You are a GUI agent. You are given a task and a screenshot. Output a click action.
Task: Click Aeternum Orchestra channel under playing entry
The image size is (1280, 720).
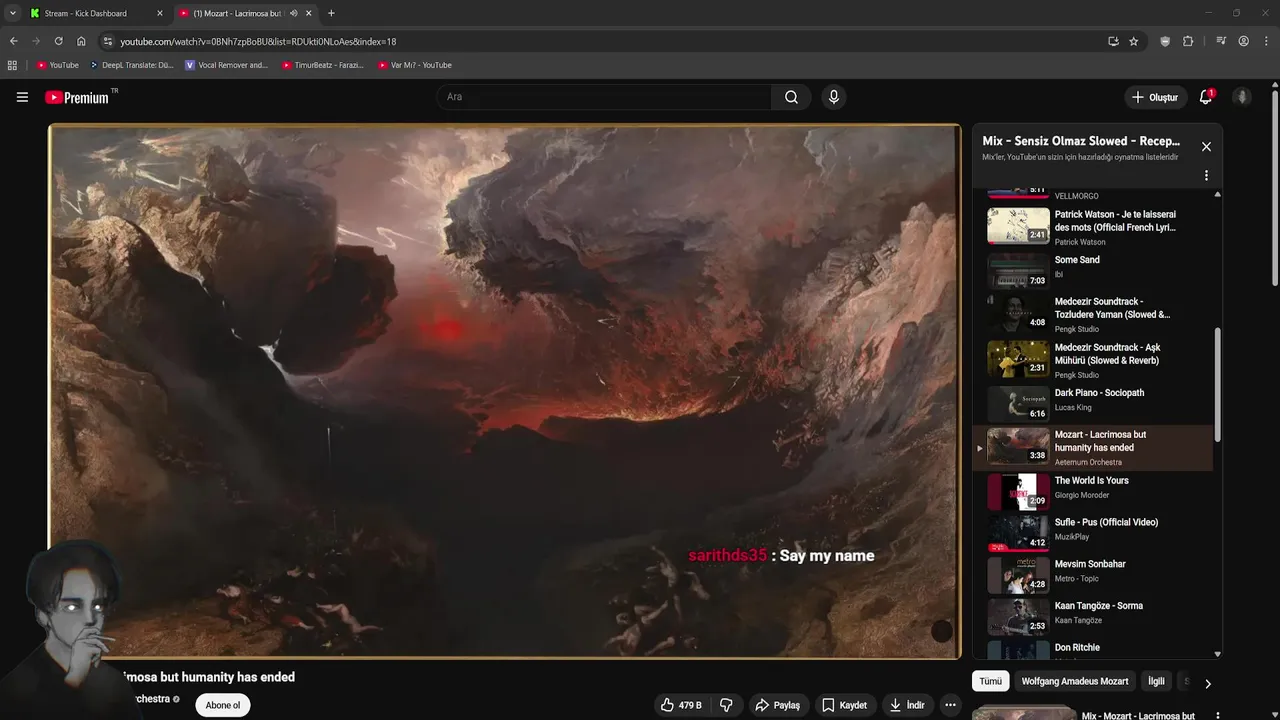[1088, 462]
